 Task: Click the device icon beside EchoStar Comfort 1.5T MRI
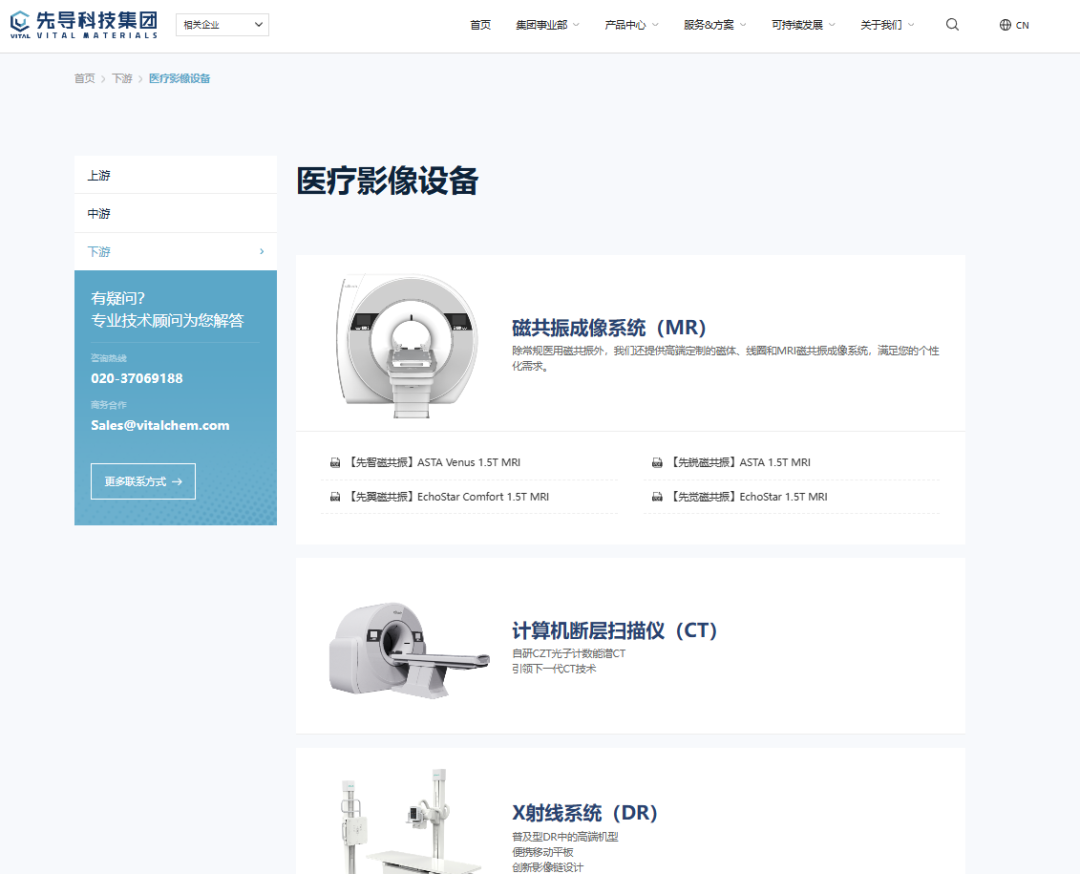[x=334, y=496]
